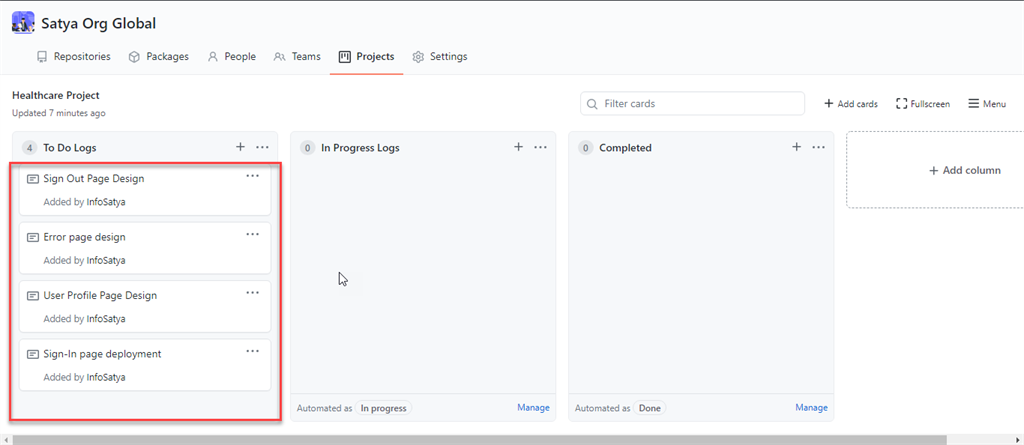The height and width of the screenshot is (445, 1024).
Task: Enter Fullscreen project view
Action: 922,104
